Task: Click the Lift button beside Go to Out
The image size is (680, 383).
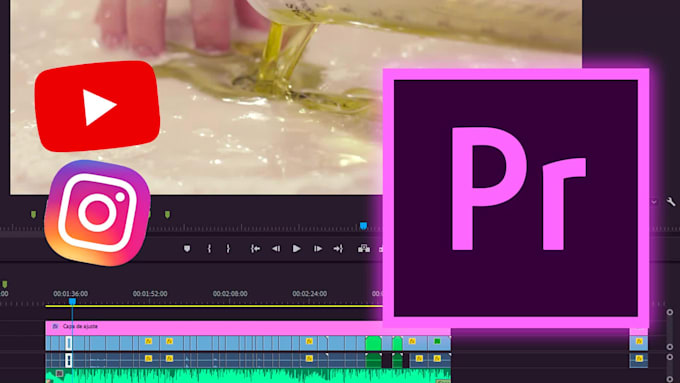Action: 363,249
